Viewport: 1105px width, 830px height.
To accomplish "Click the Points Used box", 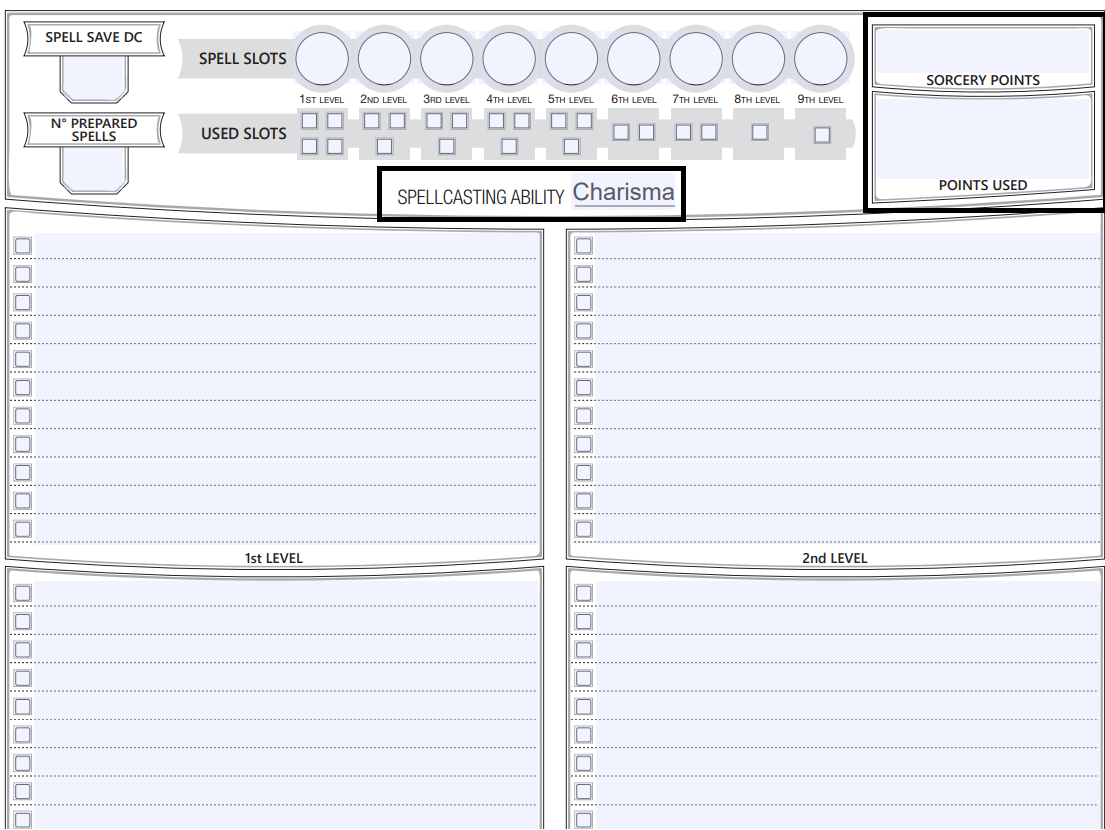I will [982, 135].
